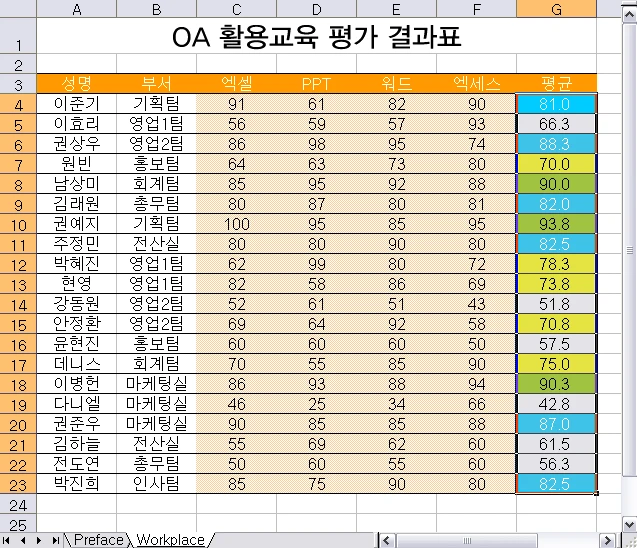Select column F header

(x=477, y=9)
